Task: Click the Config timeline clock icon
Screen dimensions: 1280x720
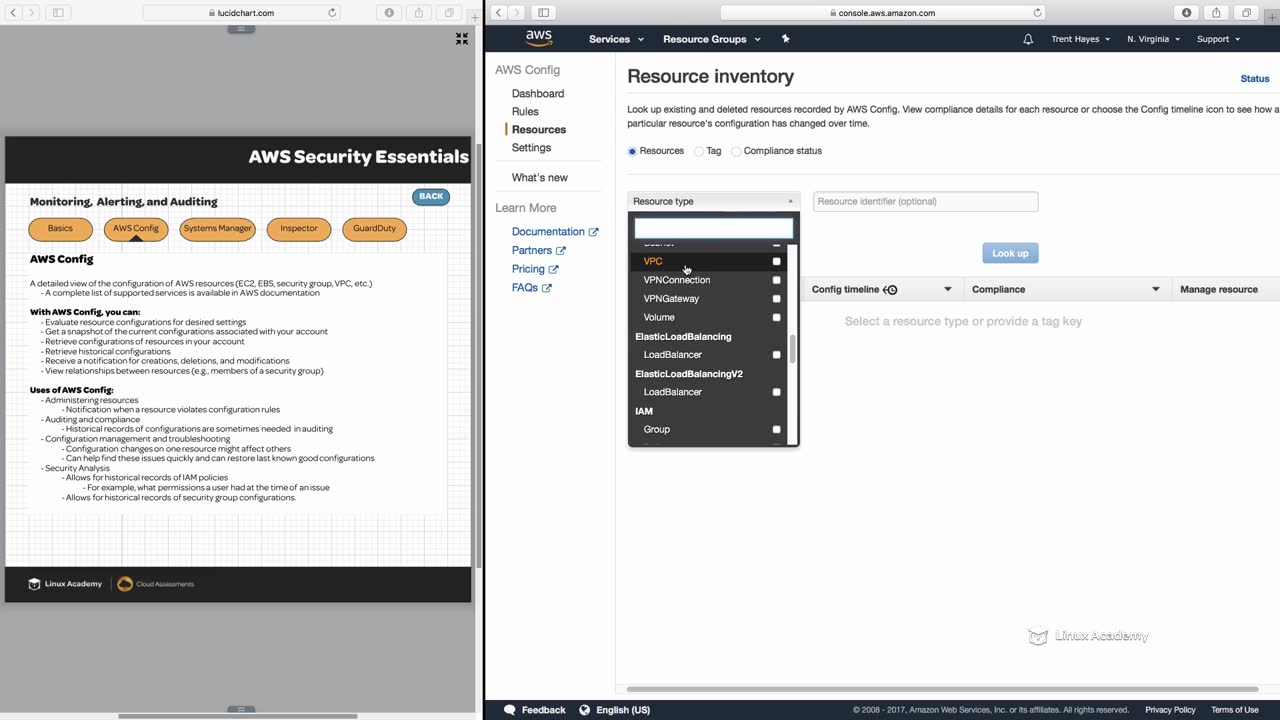Action: tap(892, 290)
